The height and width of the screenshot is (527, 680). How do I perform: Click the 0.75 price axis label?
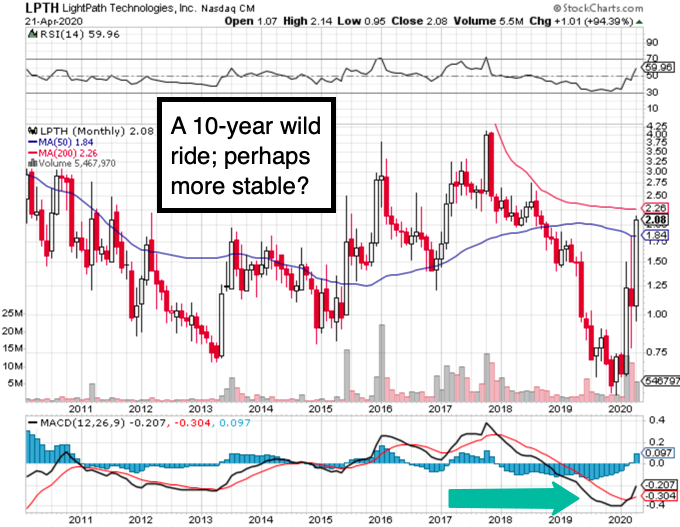[657, 351]
